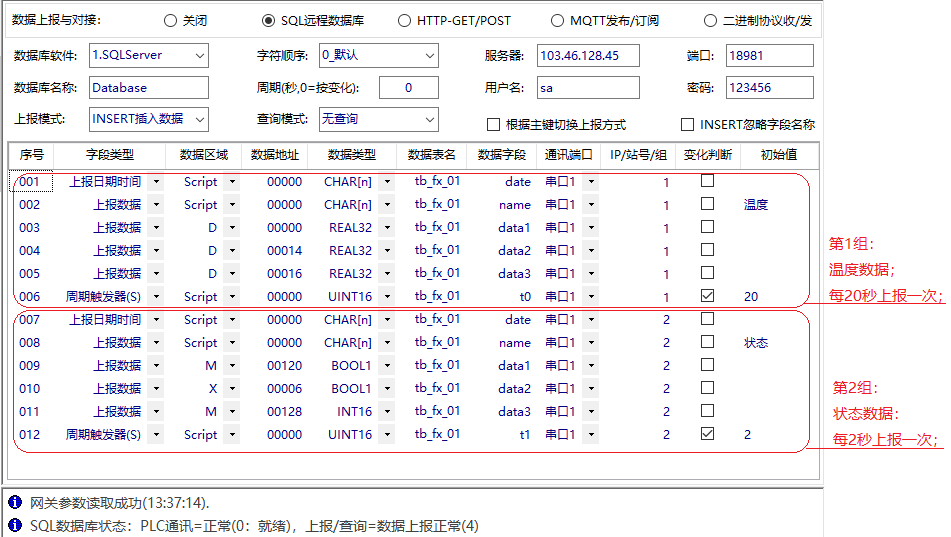Choose the HTTP-GET/POST reporting mode
The width and height of the screenshot is (951, 537).
tap(404, 20)
